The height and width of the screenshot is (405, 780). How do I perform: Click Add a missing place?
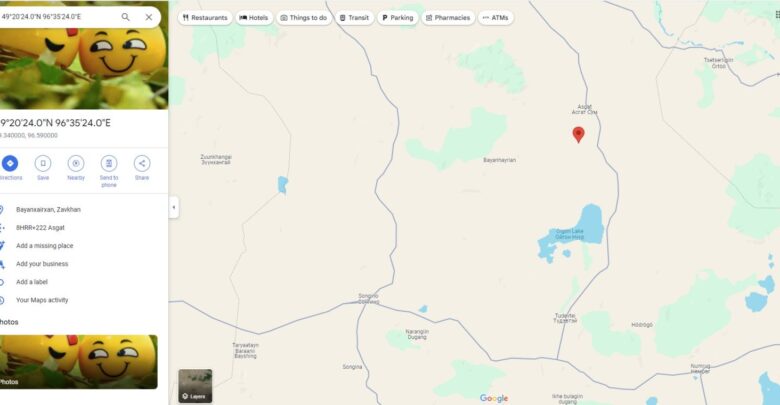(44, 246)
